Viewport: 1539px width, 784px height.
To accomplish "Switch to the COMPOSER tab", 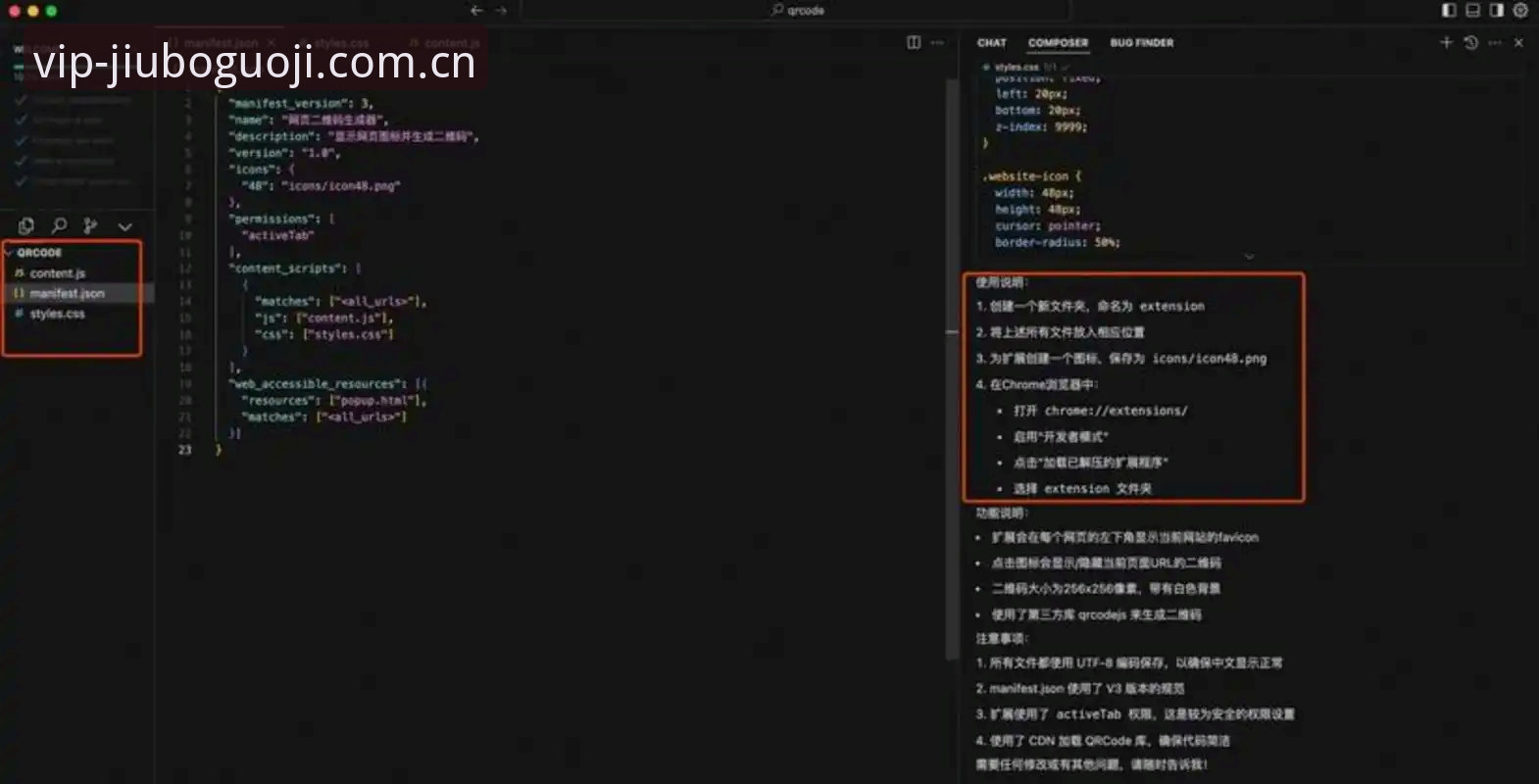I will tap(1058, 43).
